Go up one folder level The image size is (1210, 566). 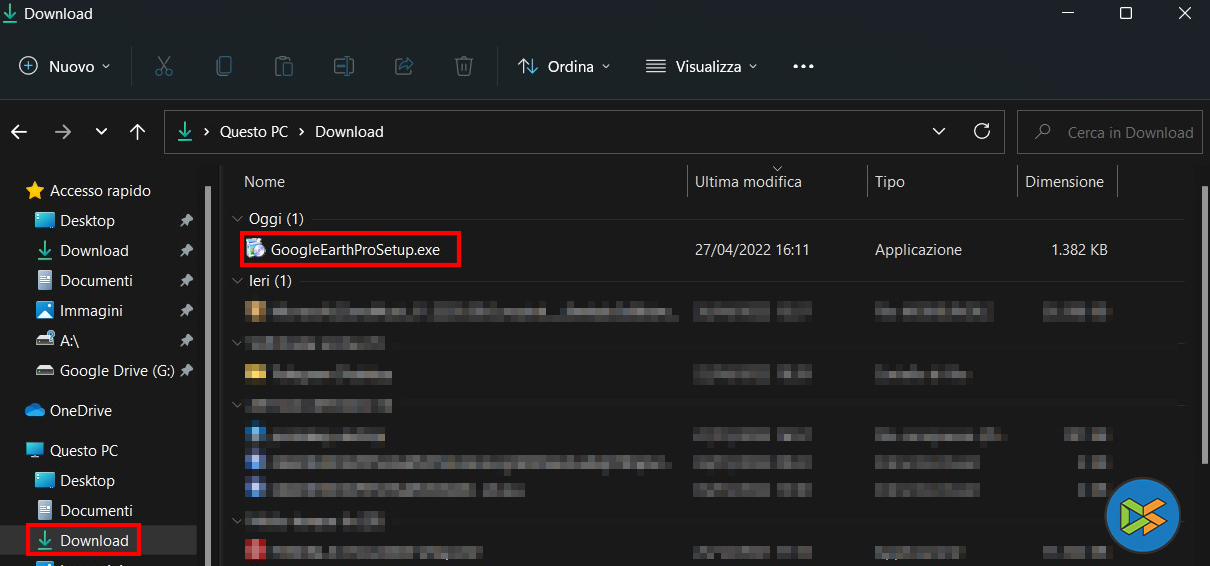point(138,132)
